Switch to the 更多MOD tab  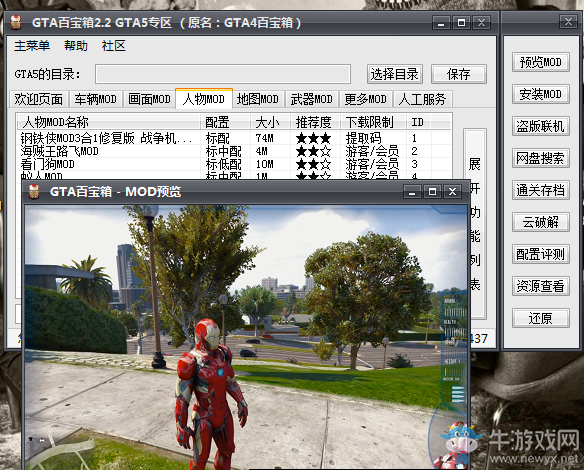tap(365, 99)
